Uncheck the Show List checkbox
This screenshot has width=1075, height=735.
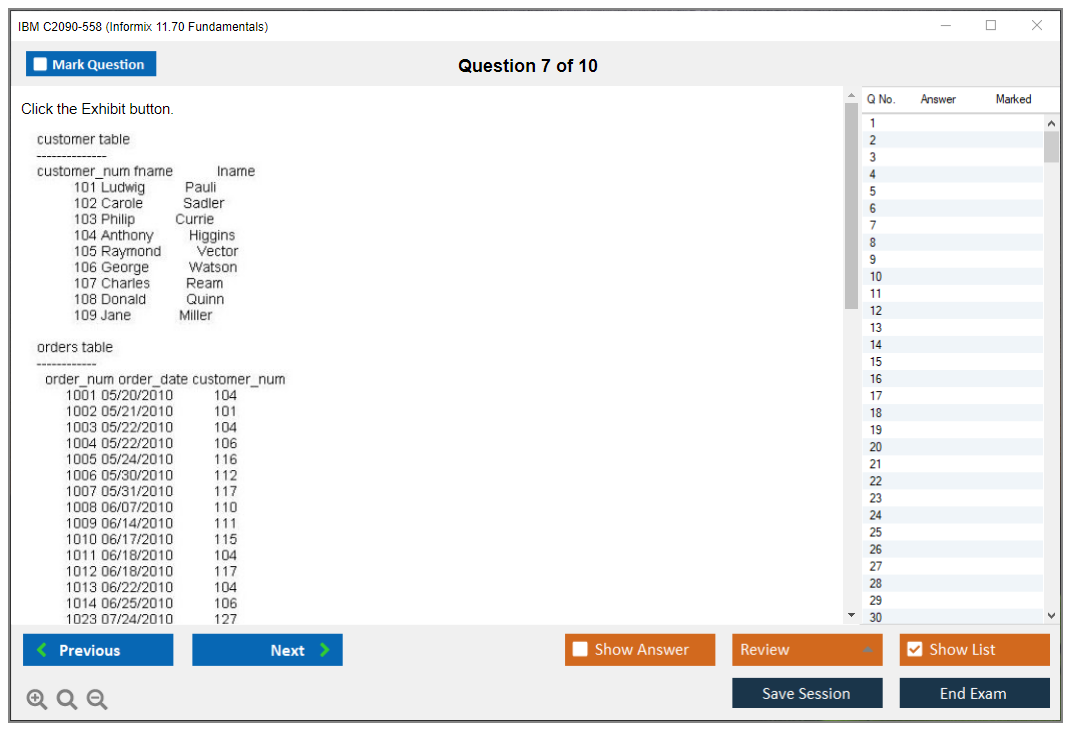pos(914,650)
